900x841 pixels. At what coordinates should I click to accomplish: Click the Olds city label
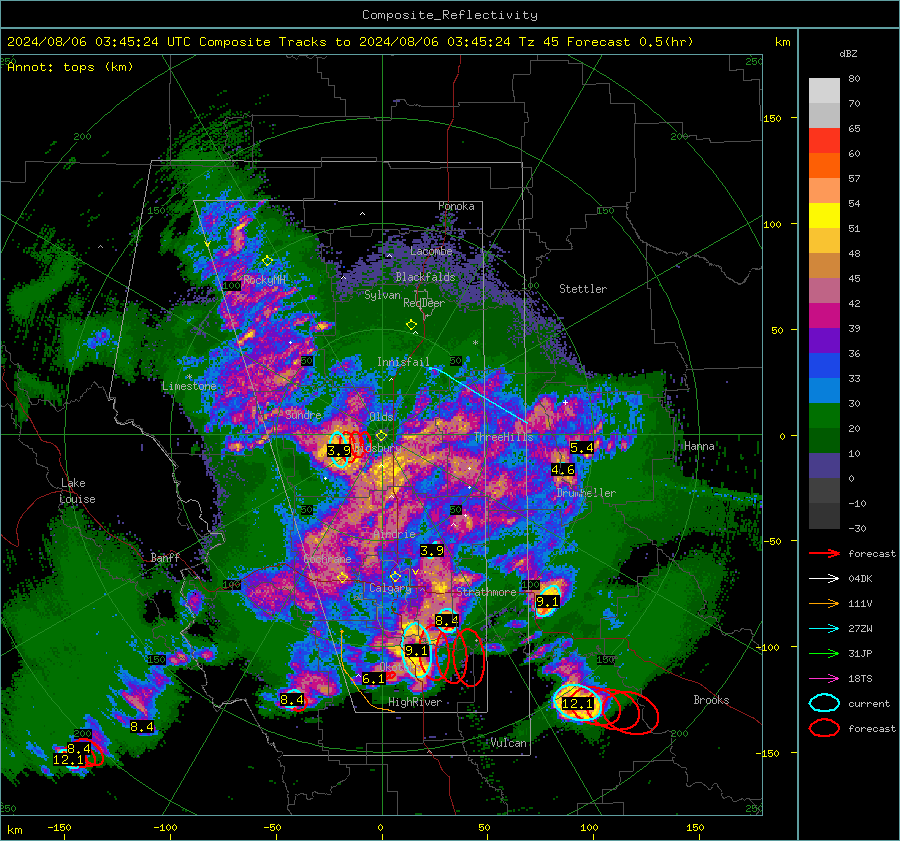[381, 417]
